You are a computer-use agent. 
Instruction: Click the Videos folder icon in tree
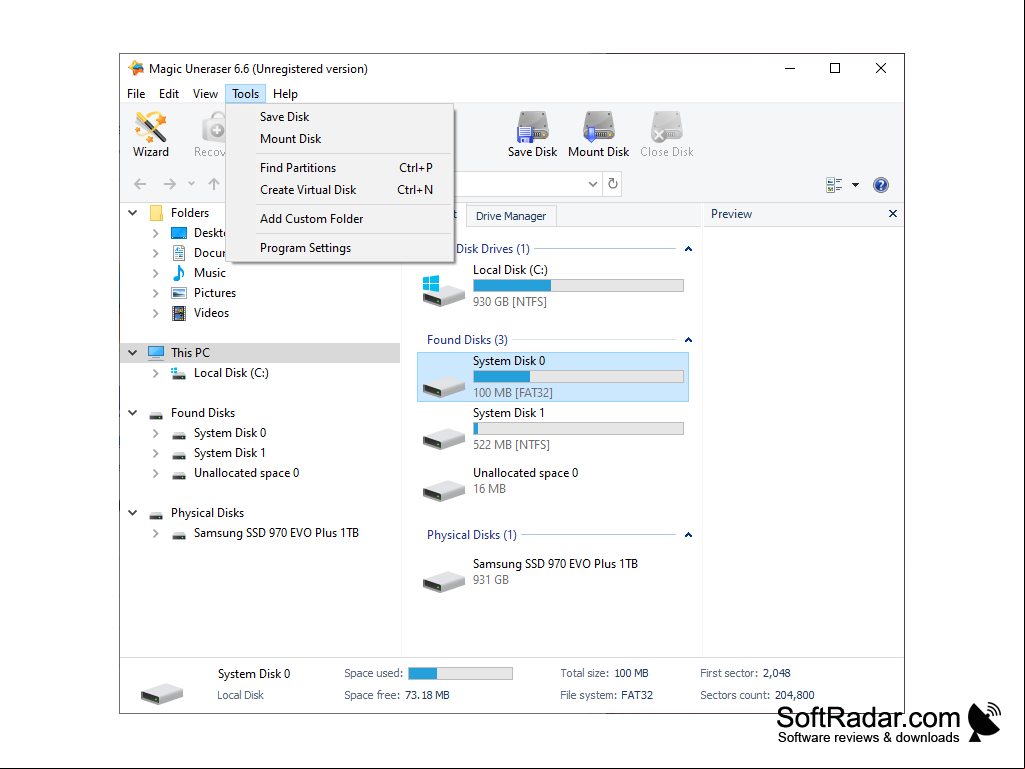tap(178, 313)
